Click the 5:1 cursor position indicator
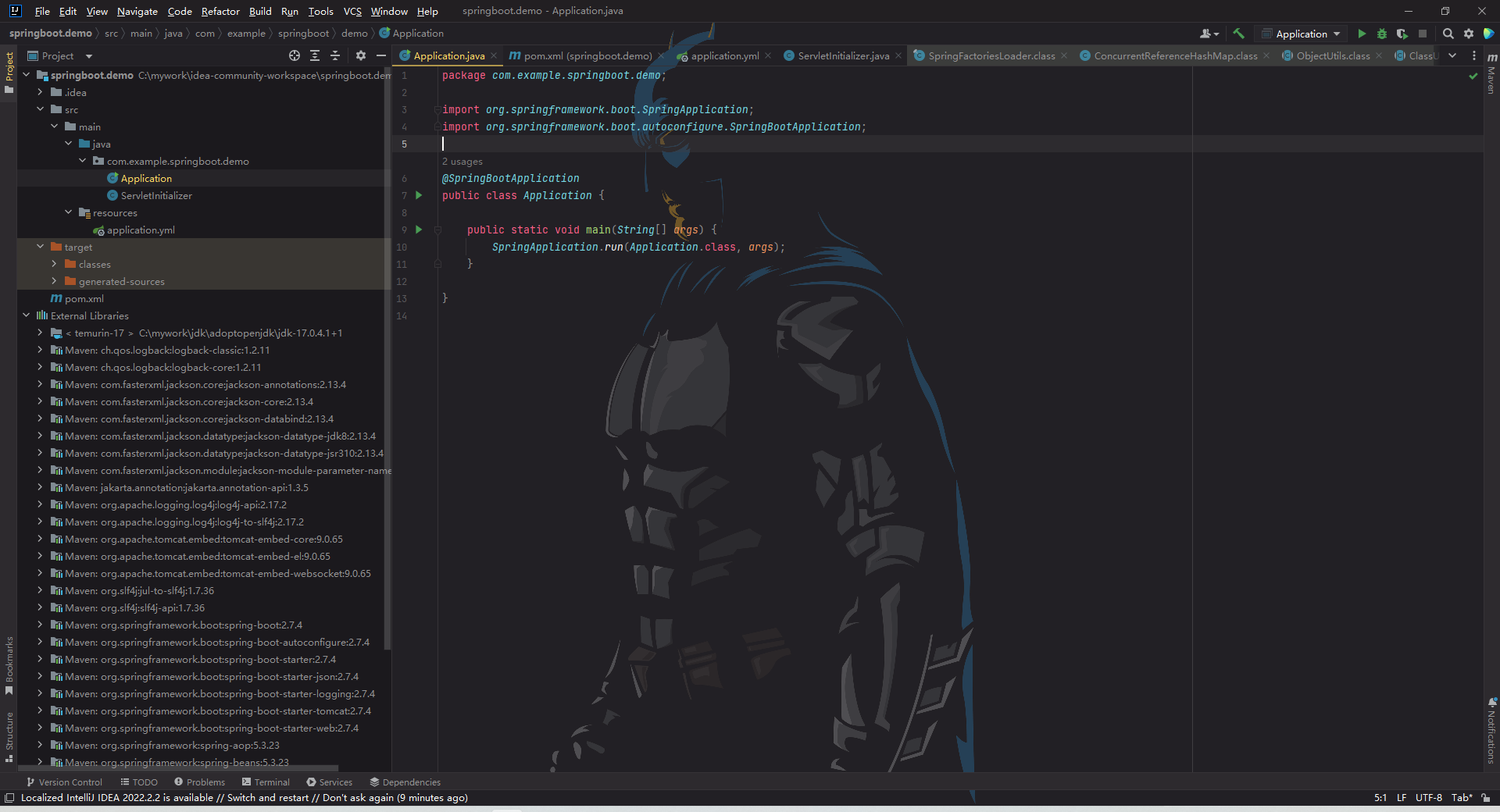This screenshot has width=1500, height=812. [1380, 797]
